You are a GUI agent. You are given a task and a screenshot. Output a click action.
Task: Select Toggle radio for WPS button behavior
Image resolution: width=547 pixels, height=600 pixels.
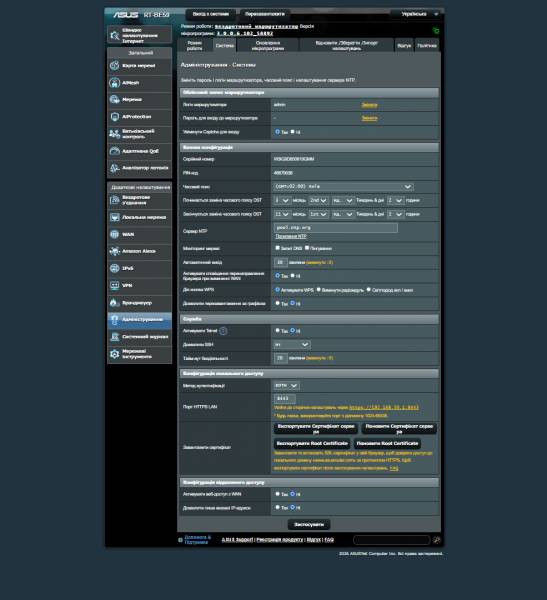pyautogui.click(x=318, y=290)
